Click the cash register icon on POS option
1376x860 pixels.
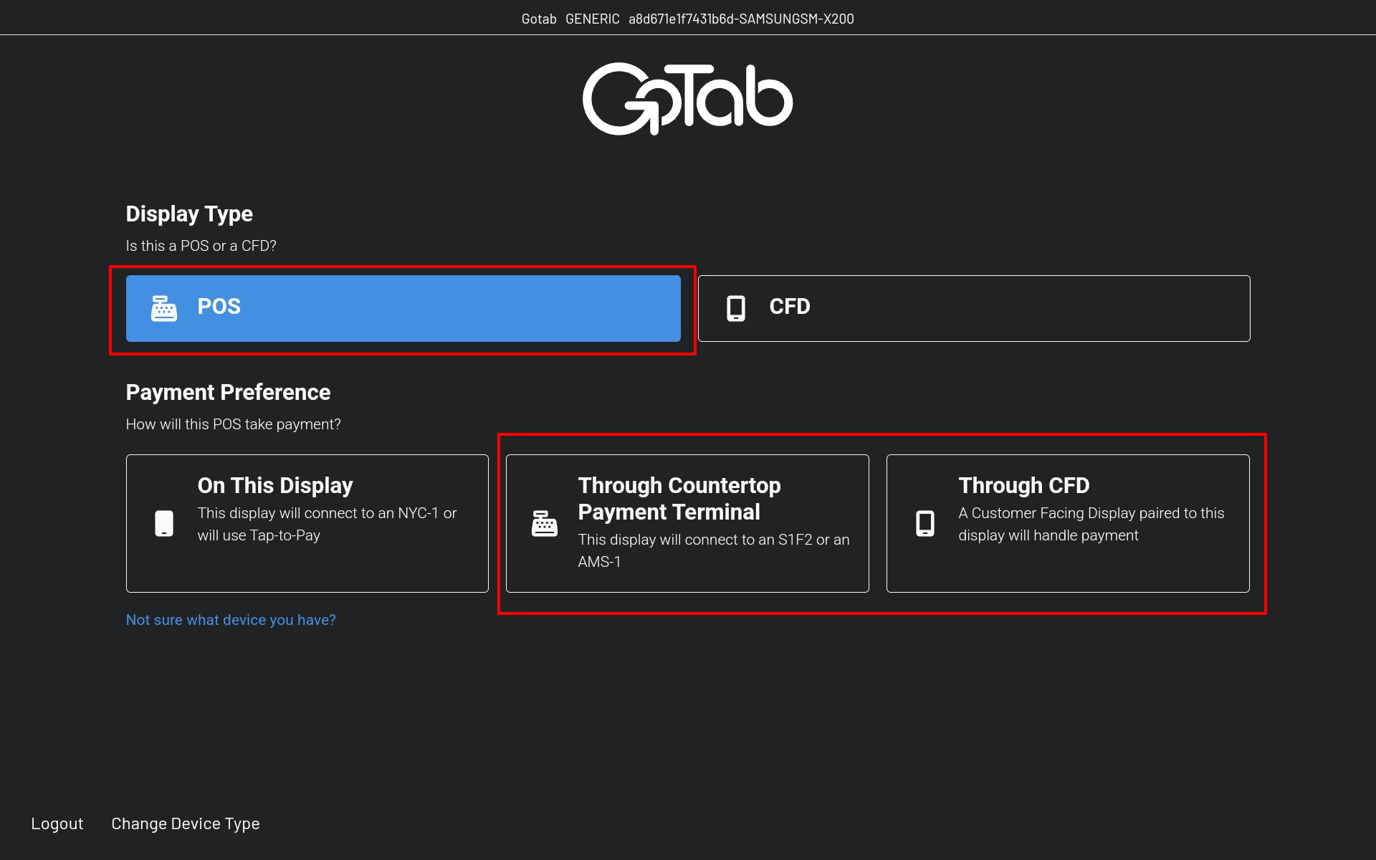coord(162,308)
